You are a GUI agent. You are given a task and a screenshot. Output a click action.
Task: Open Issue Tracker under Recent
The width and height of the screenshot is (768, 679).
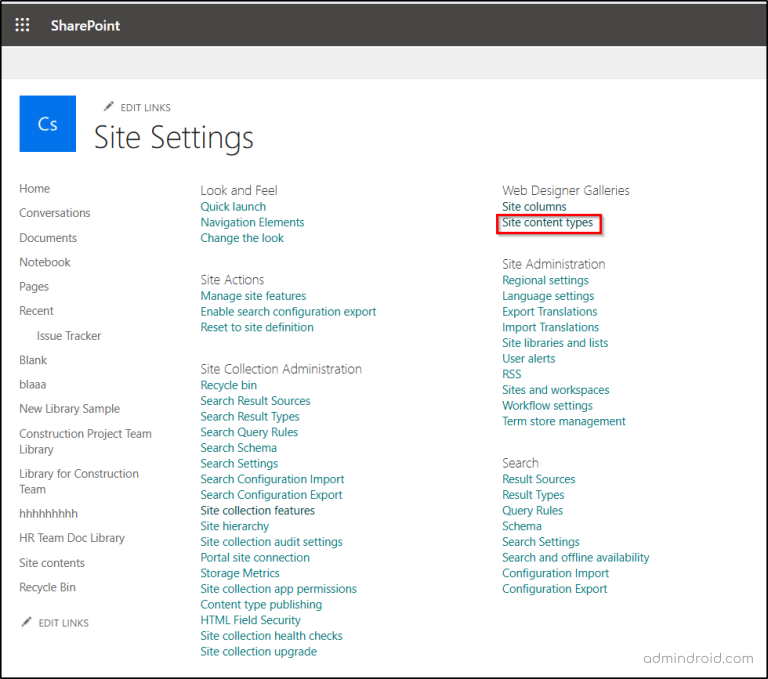[69, 336]
